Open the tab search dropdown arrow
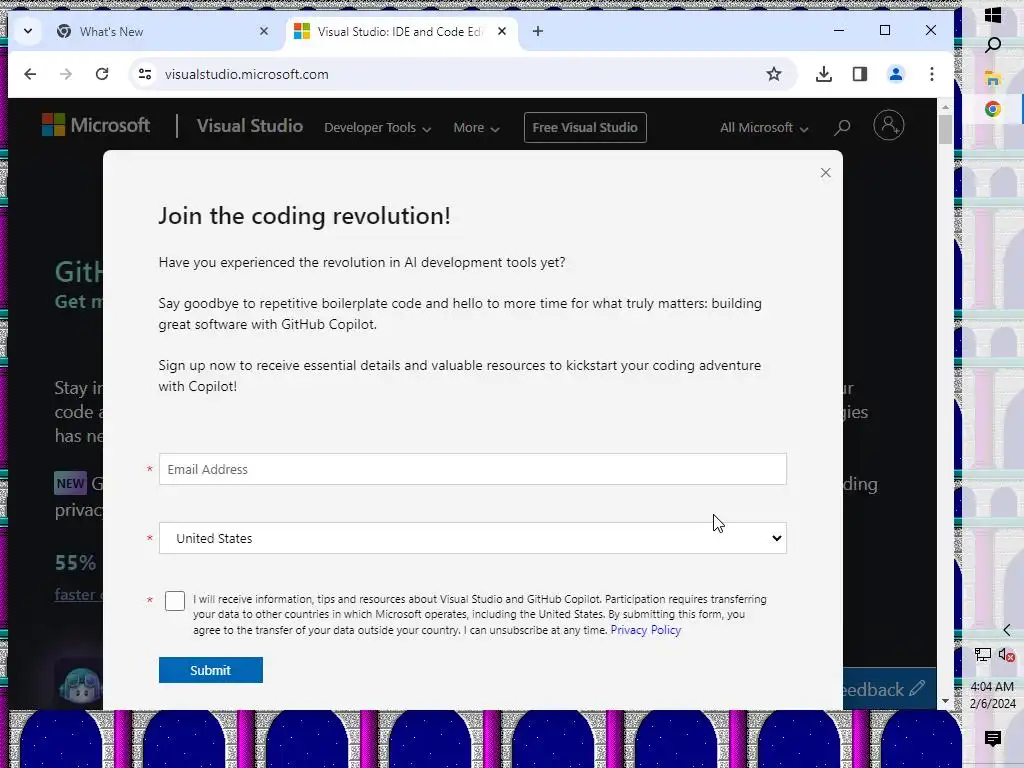The height and width of the screenshot is (768, 1024). [x=27, y=31]
